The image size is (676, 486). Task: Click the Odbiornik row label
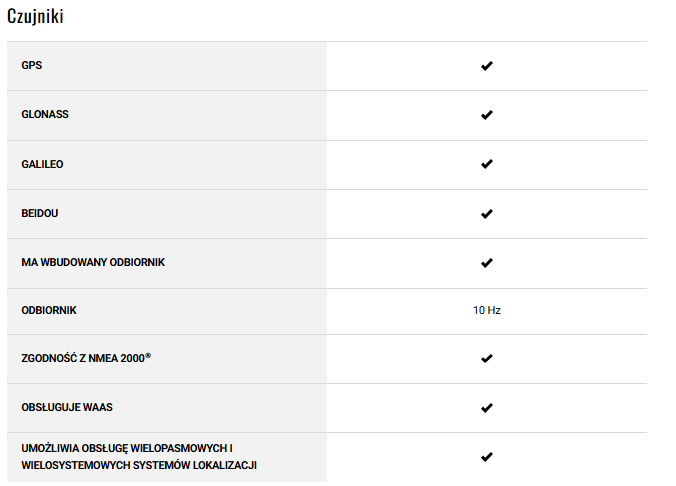pos(49,311)
